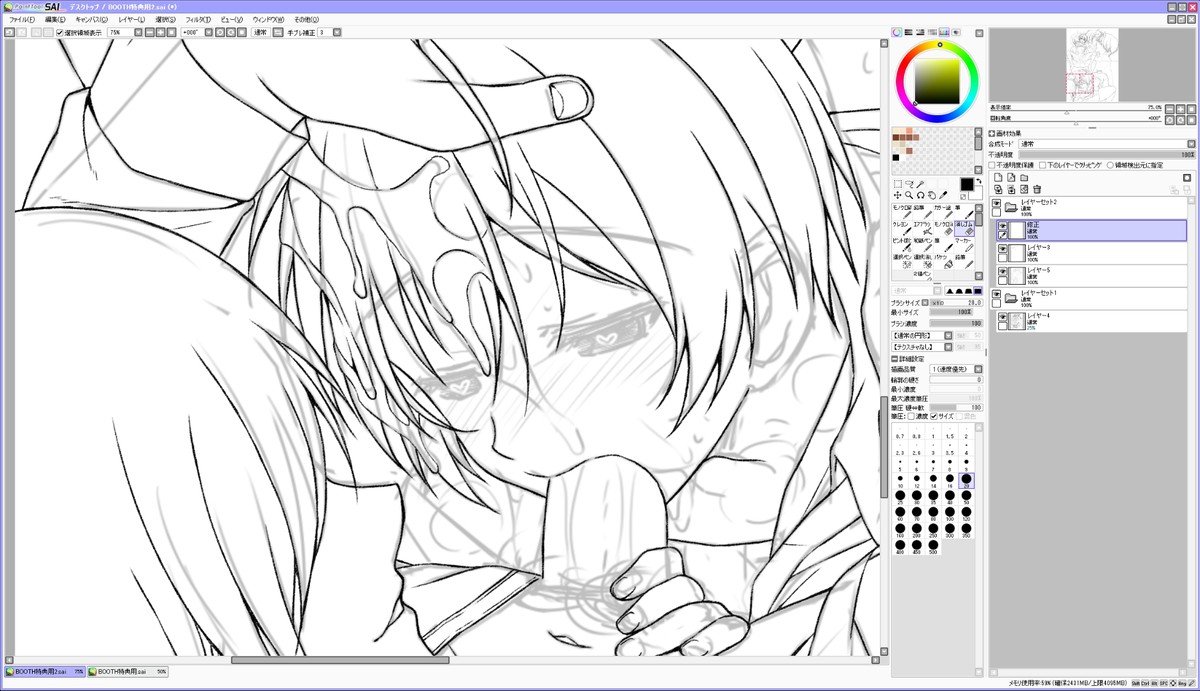Select the rectangular selection tool
This screenshot has height=691, width=1200.
pos(897,184)
